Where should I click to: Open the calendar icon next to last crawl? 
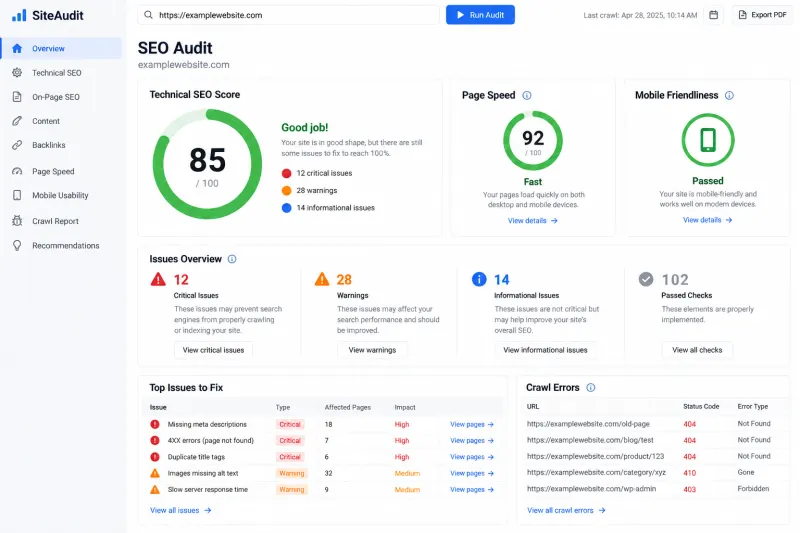(713, 15)
